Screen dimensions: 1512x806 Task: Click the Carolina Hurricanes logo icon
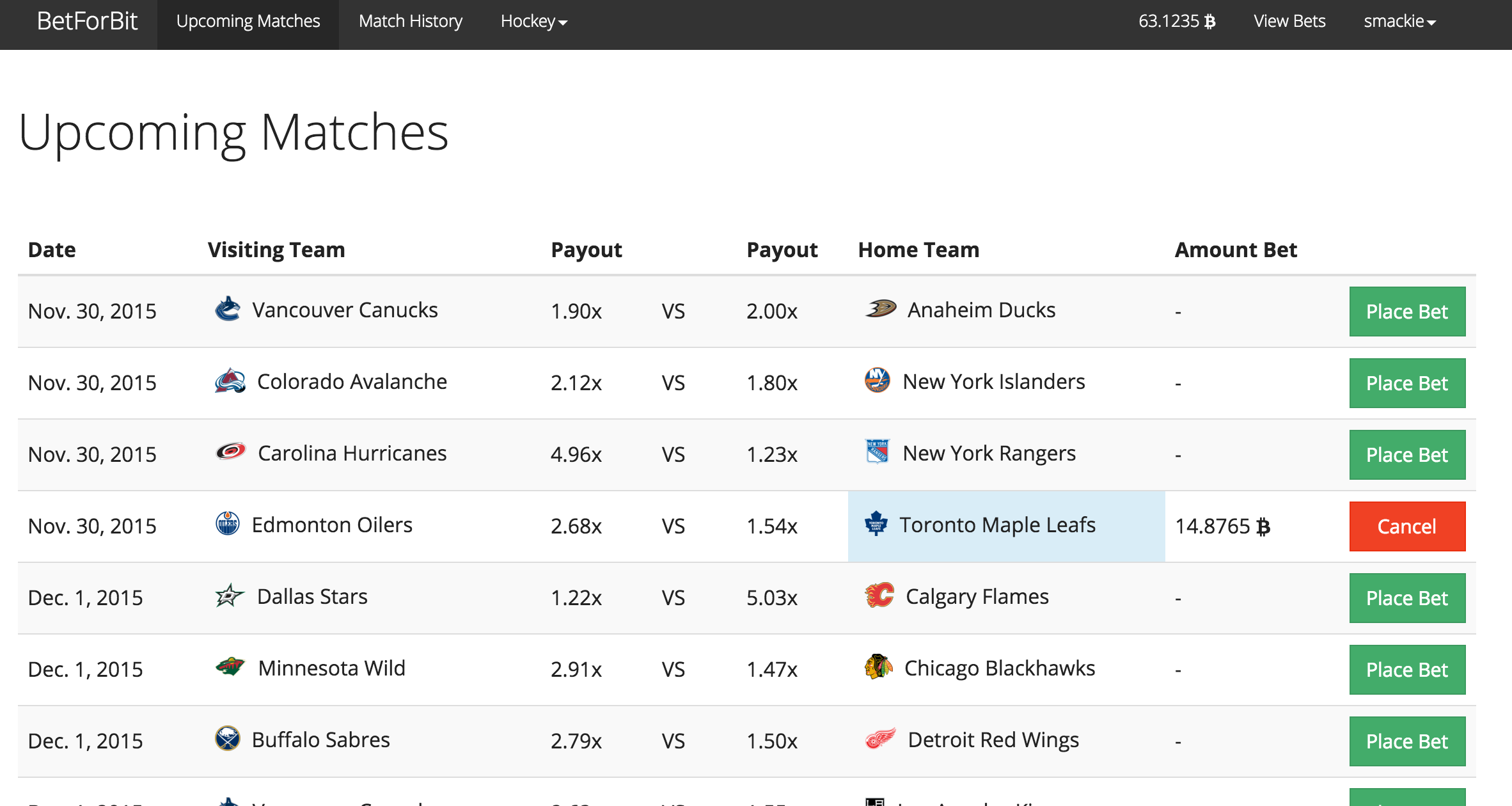click(x=230, y=452)
